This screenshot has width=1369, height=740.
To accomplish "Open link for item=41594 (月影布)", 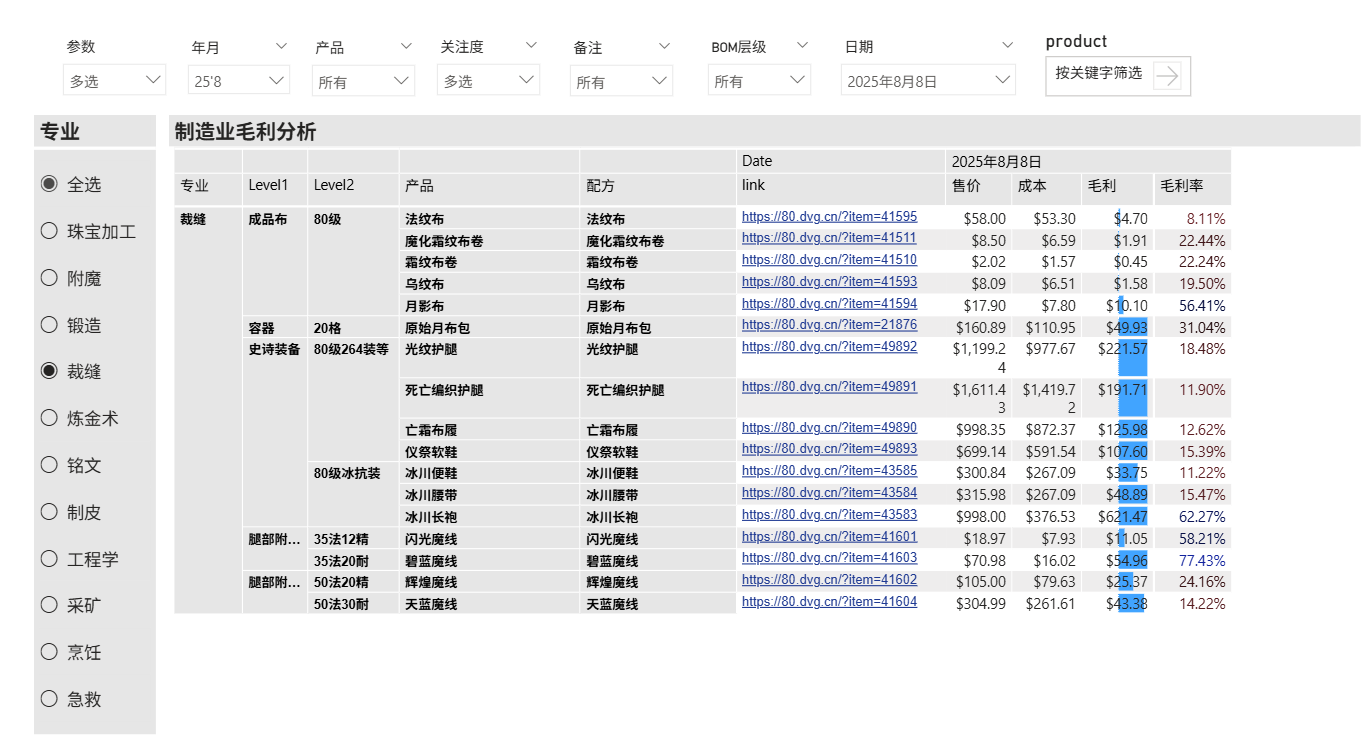I will (x=829, y=303).
